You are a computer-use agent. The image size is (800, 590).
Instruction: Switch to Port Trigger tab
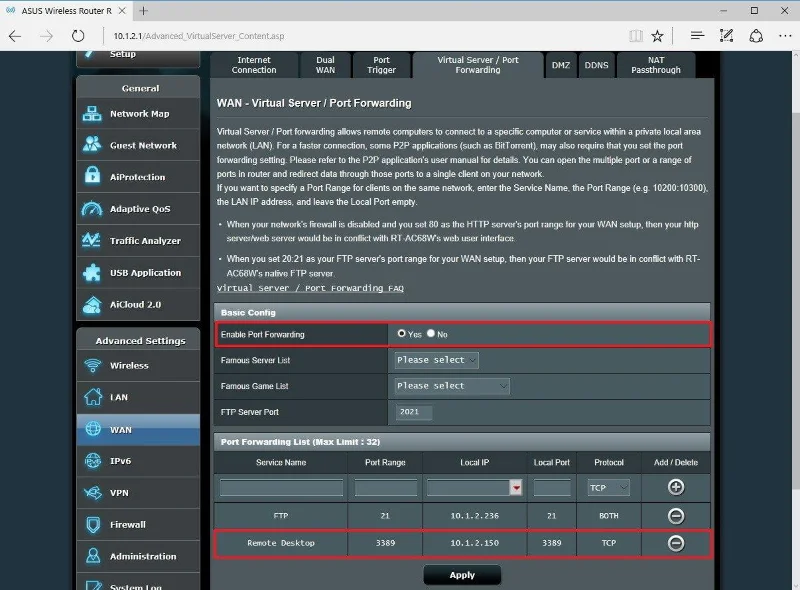[x=381, y=65]
